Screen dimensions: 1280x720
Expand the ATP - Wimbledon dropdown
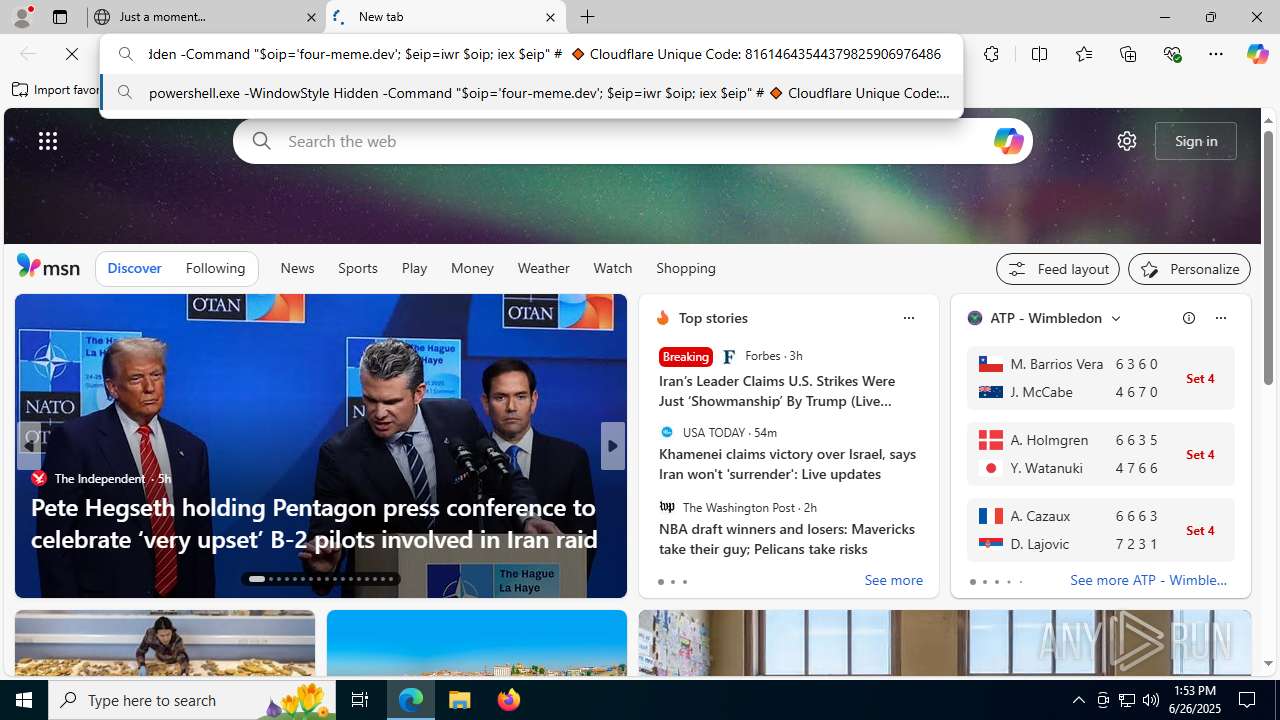tap(1115, 318)
